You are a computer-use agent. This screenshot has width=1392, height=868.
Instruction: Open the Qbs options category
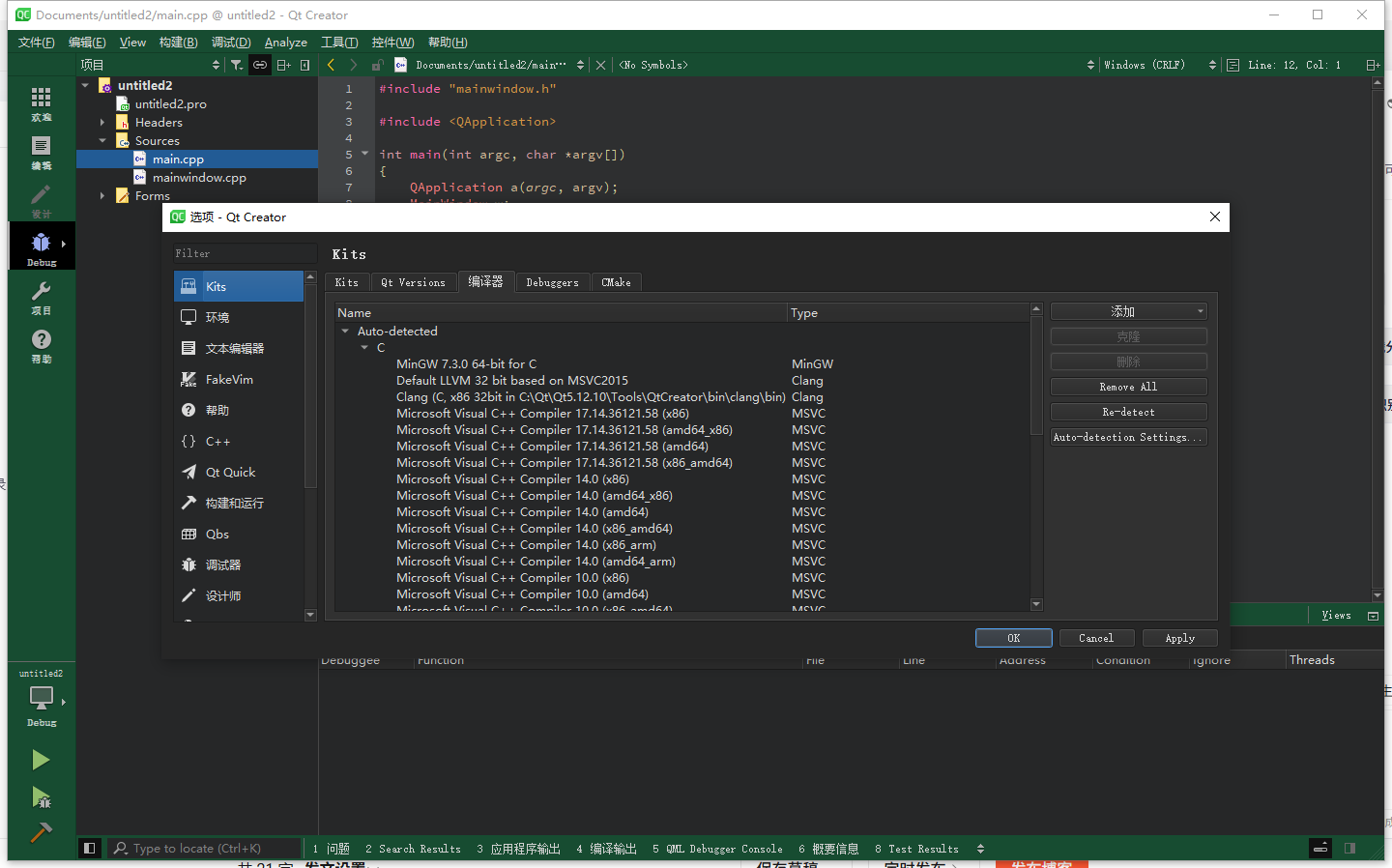tap(239, 534)
